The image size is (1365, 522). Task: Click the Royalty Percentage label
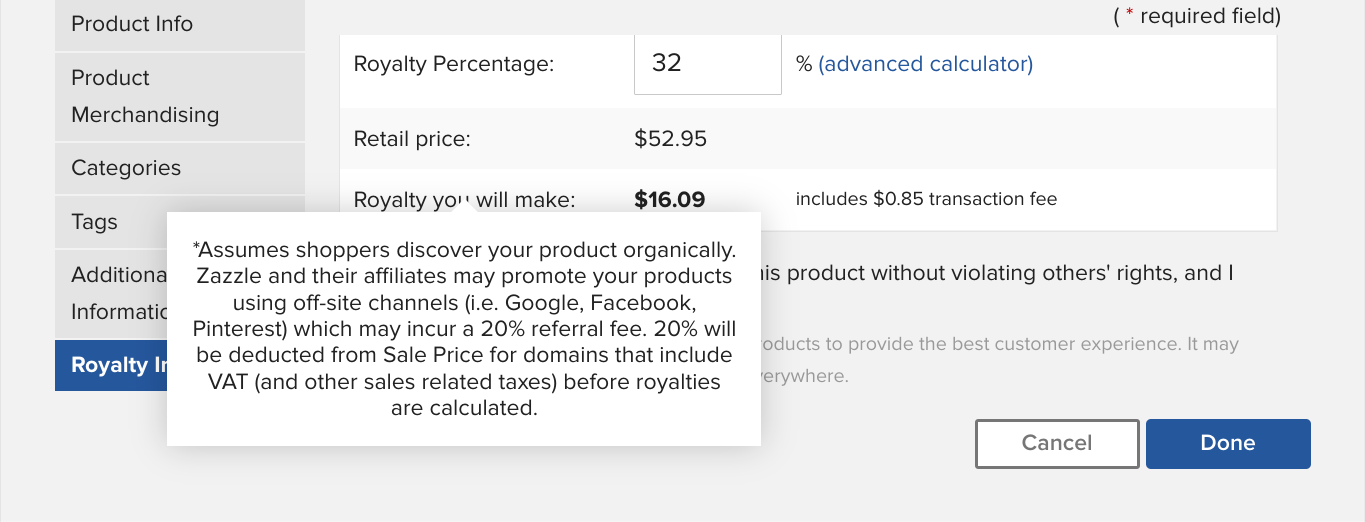click(x=454, y=64)
